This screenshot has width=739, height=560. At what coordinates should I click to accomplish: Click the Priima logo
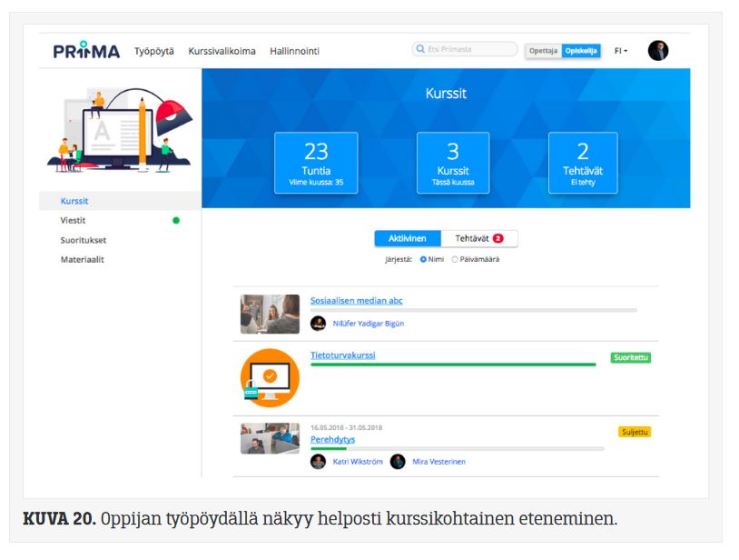[86, 51]
